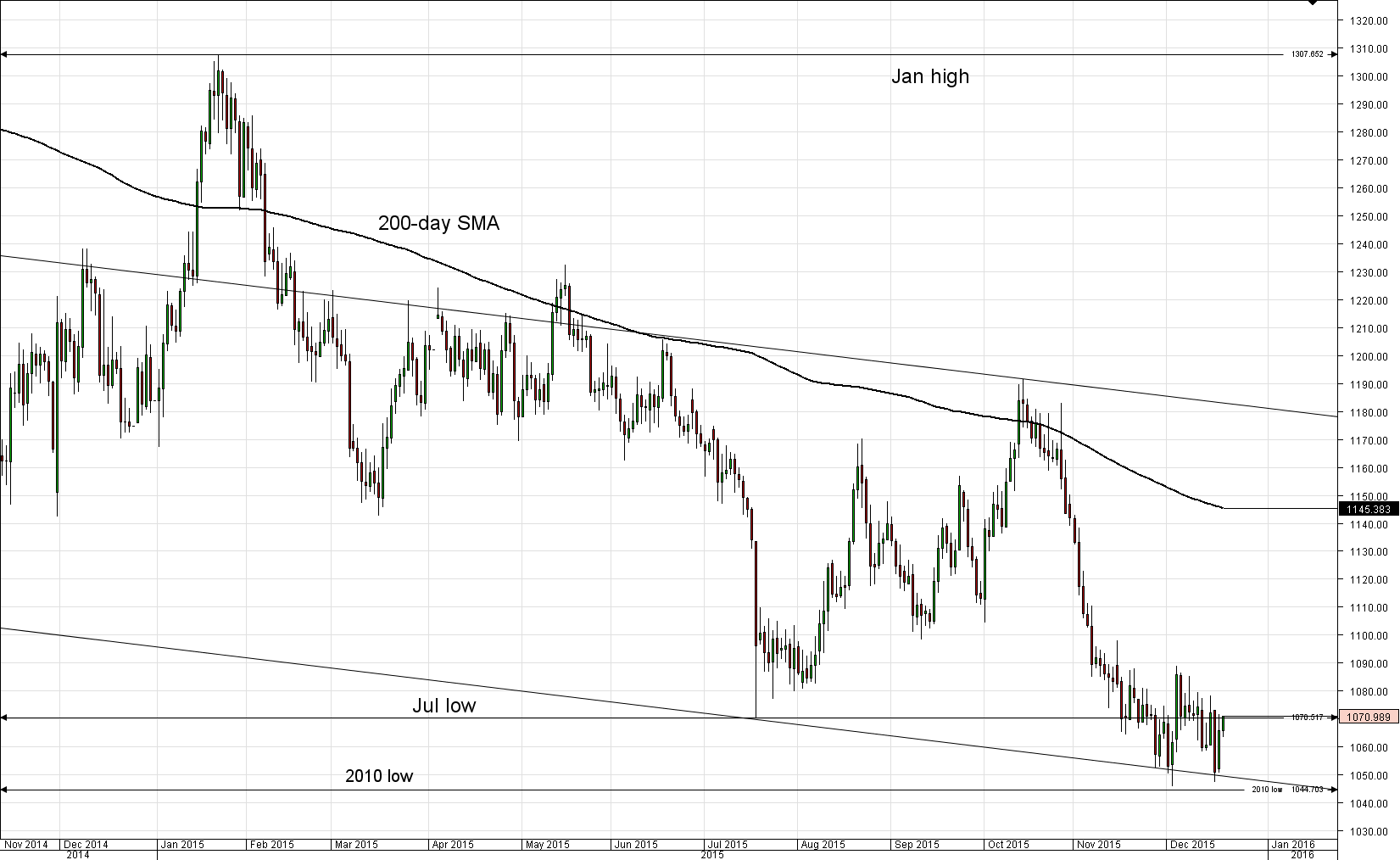The width and height of the screenshot is (1400, 860).
Task: Click the left arrow handle of the Jul low line
Action: pos(3,718)
